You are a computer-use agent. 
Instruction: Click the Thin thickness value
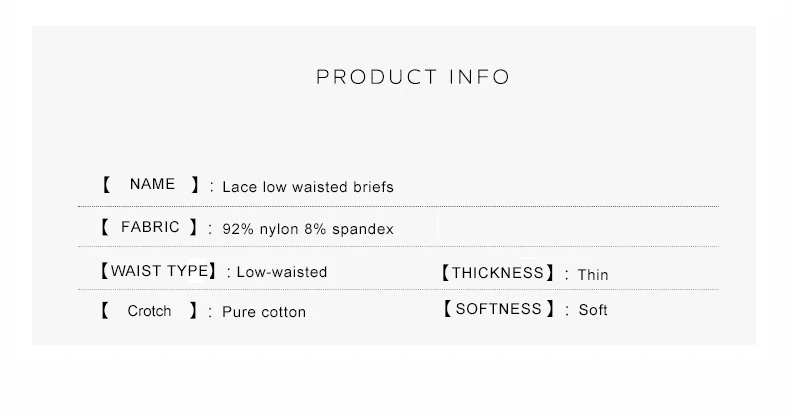(x=593, y=275)
